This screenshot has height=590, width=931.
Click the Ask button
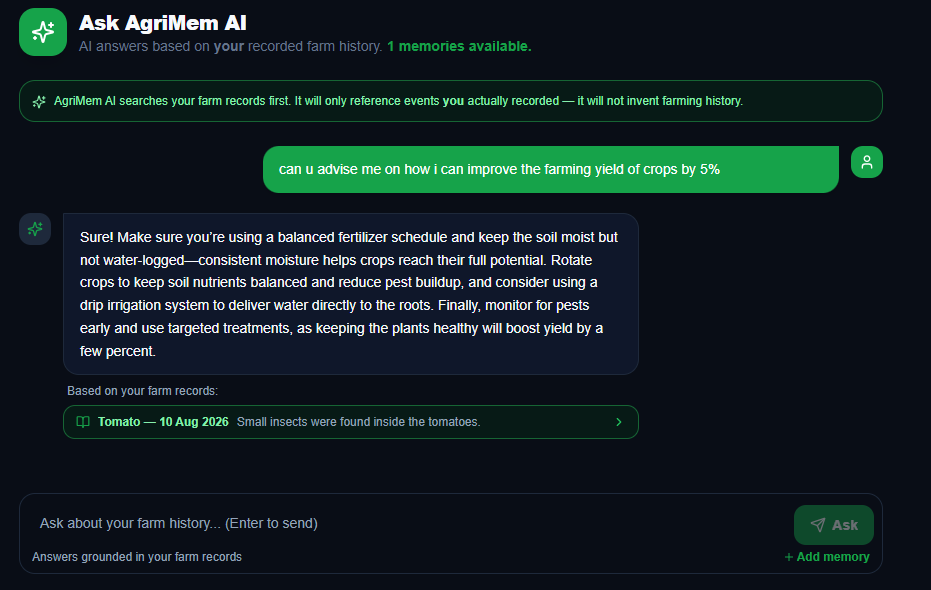[834, 525]
